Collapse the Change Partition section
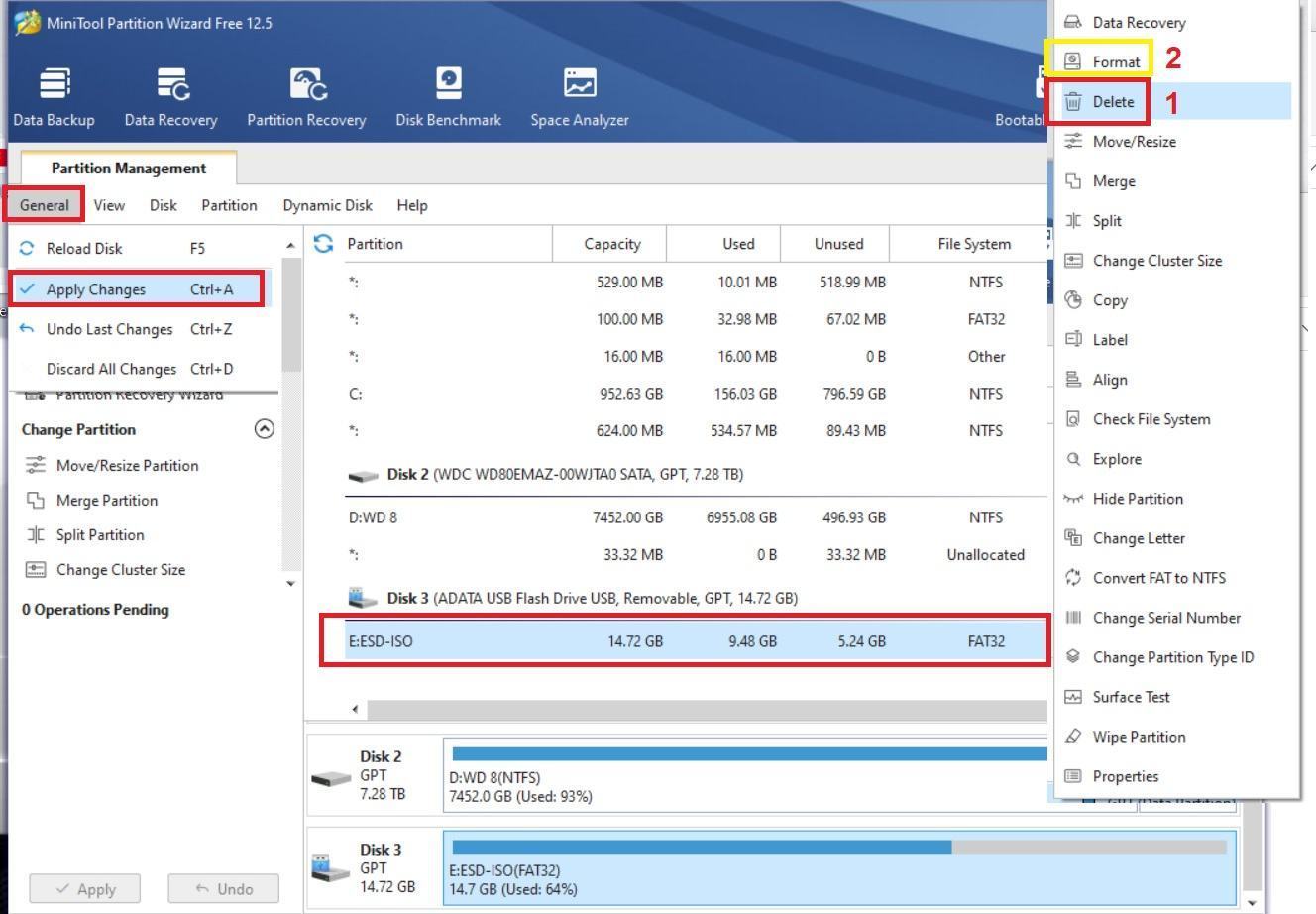The height and width of the screenshot is (914, 1316). (264, 428)
